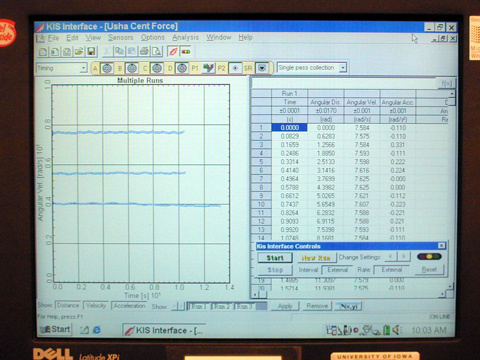Open the Edit menu
The height and width of the screenshot is (360, 480).
(x=72, y=38)
